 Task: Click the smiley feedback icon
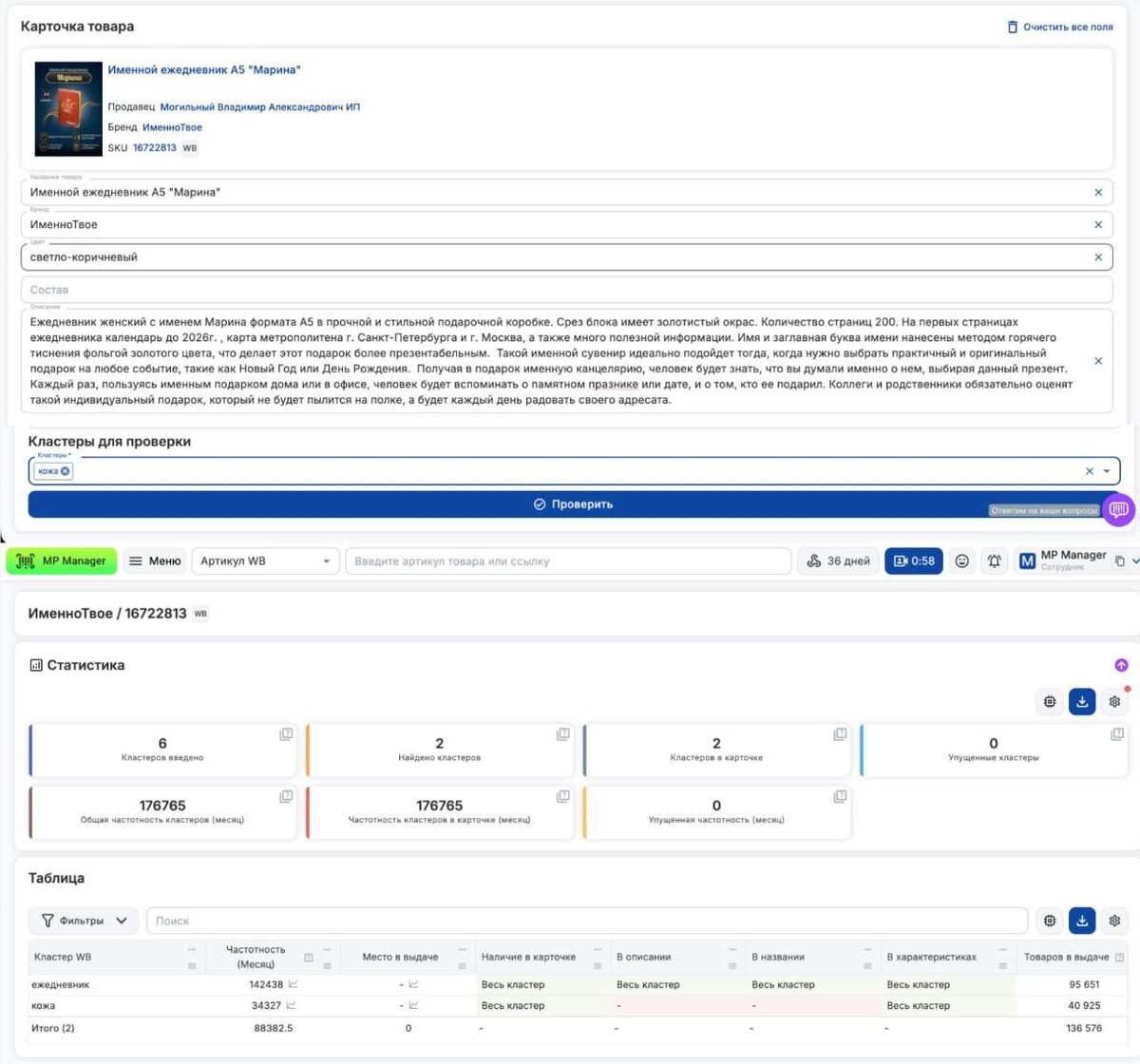coord(962,561)
